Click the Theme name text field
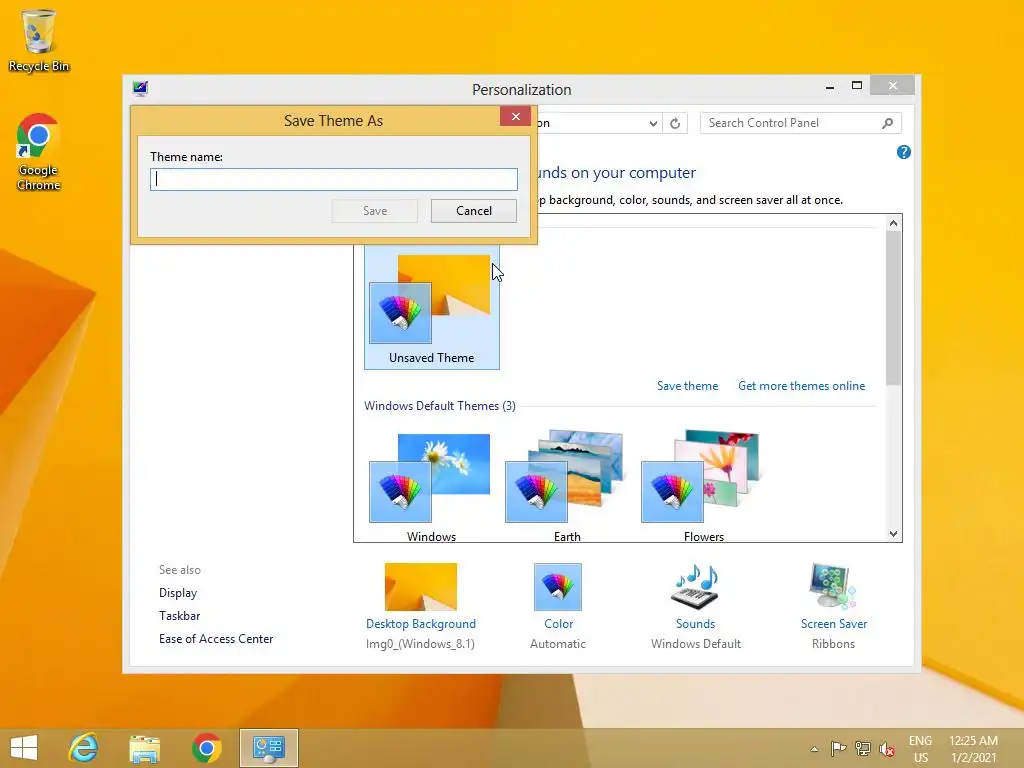The height and width of the screenshot is (768, 1024). point(334,180)
